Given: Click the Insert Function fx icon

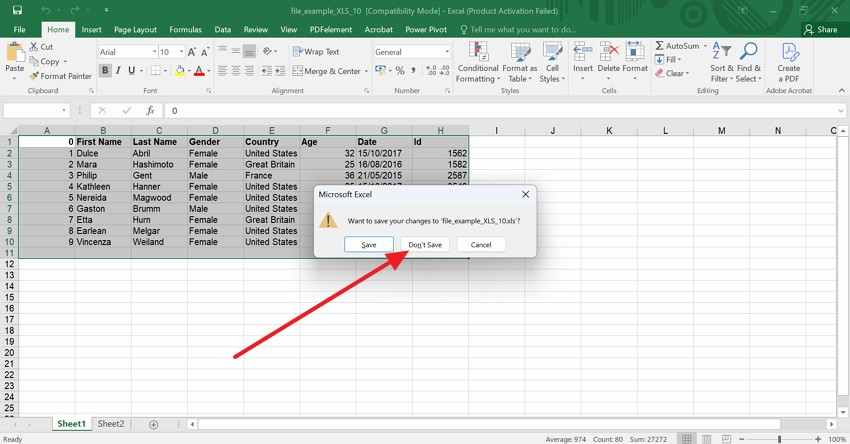Looking at the screenshot, I should point(150,111).
